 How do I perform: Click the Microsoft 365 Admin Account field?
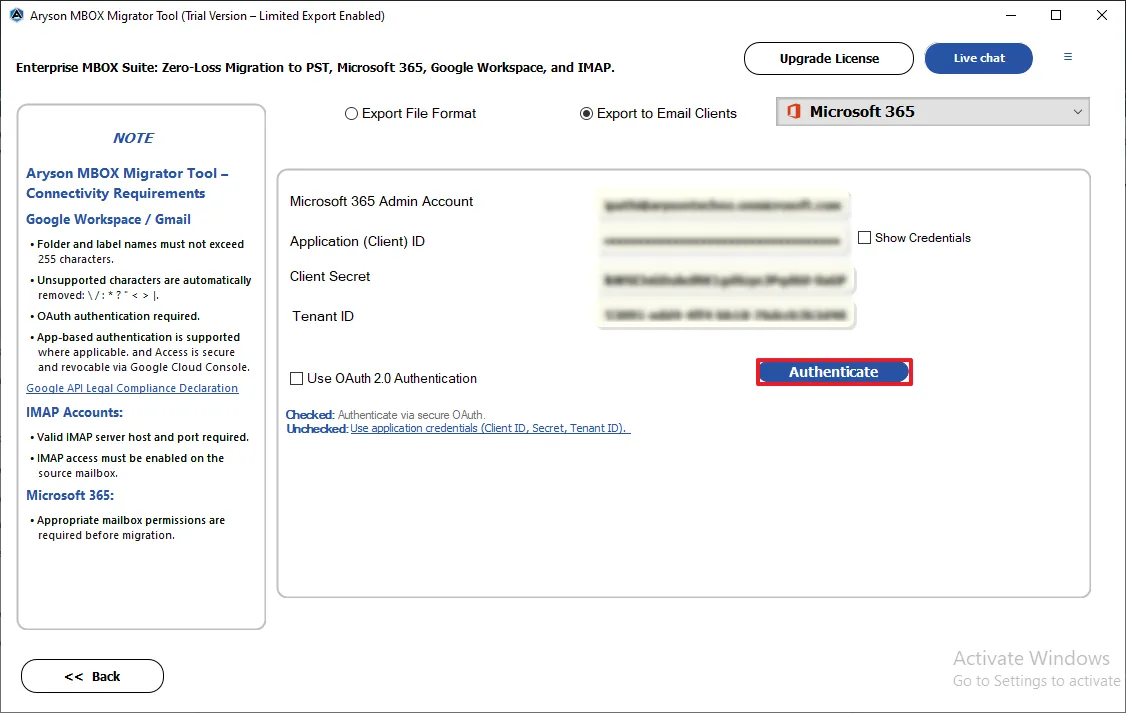[x=723, y=205]
